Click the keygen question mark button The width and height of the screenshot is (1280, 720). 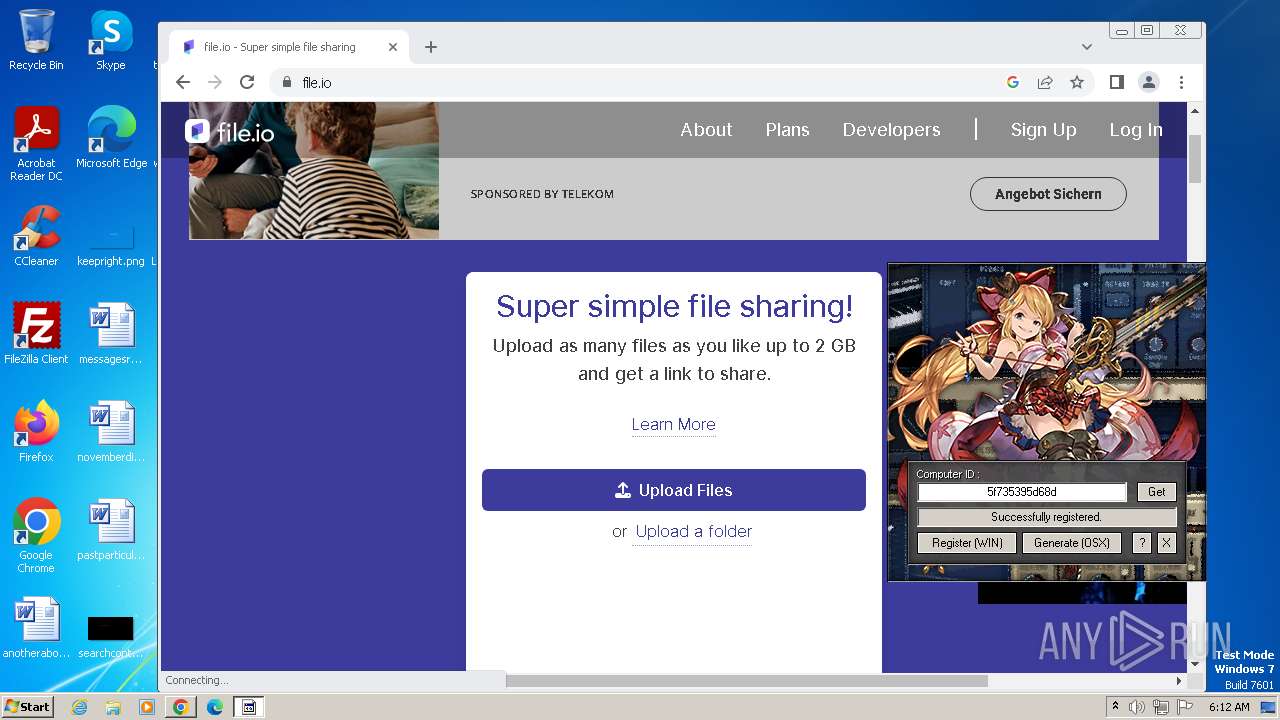(1142, 543)
